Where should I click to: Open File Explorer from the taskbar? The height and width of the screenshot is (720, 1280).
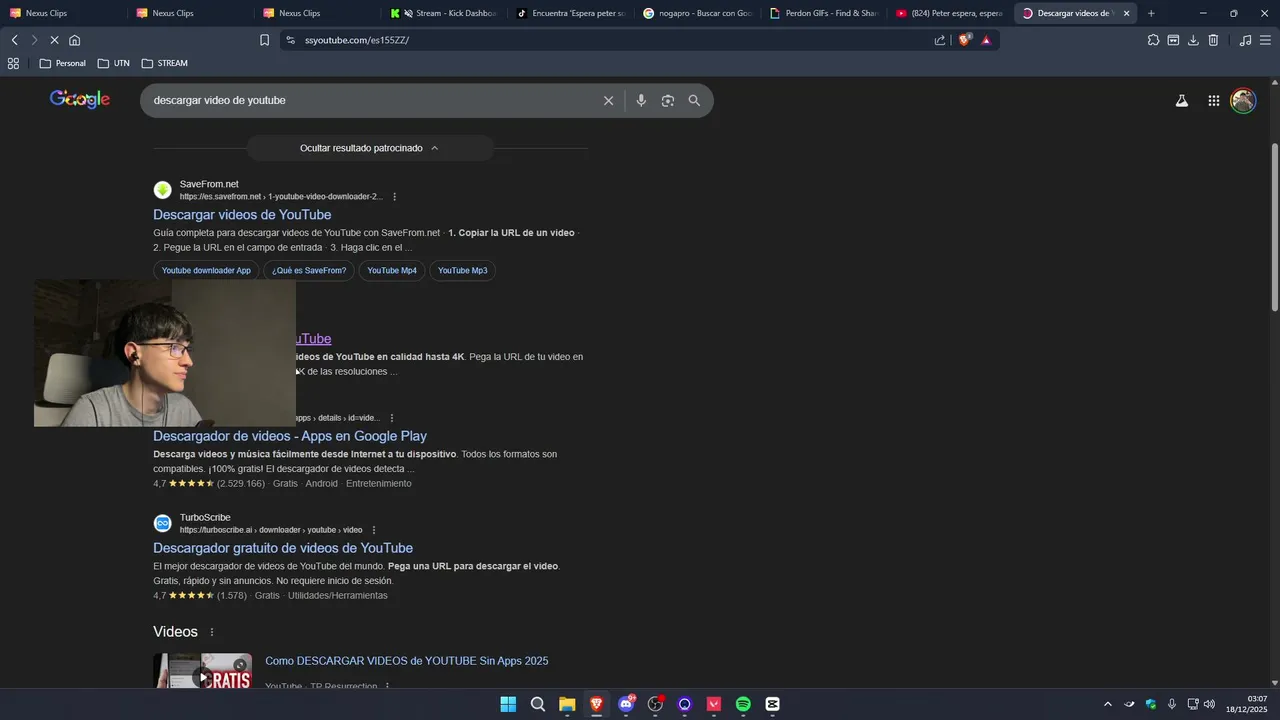(567, 704)
